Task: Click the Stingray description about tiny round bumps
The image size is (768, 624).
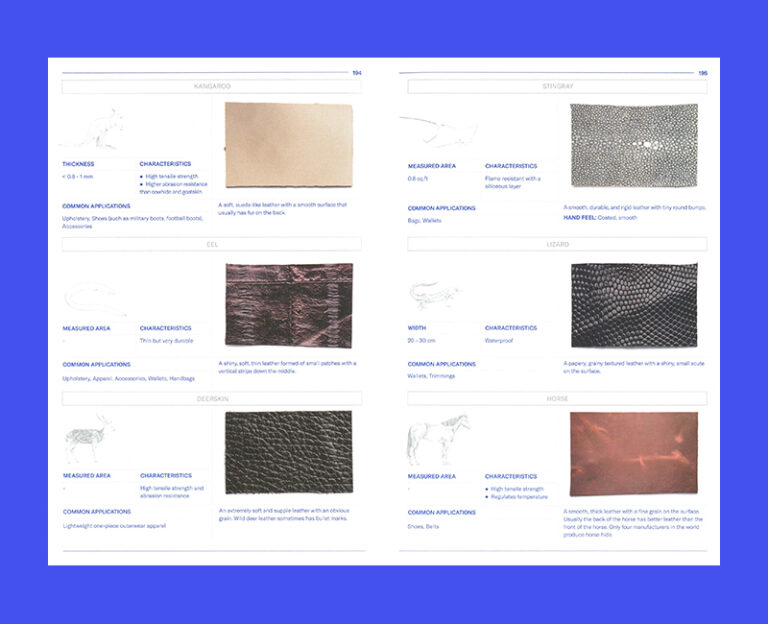Action: point(635,208)
